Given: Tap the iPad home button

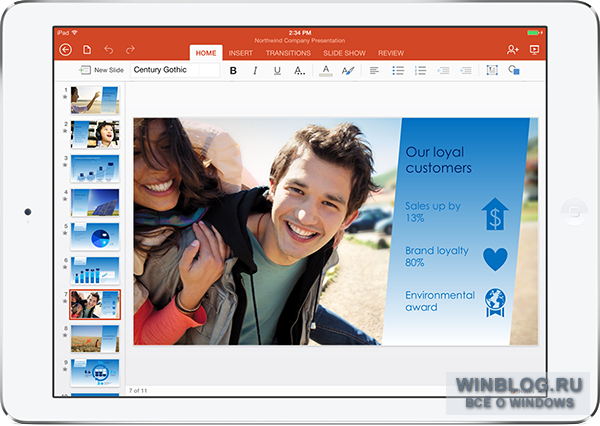Looking at the screenshot, I should 574,212.
